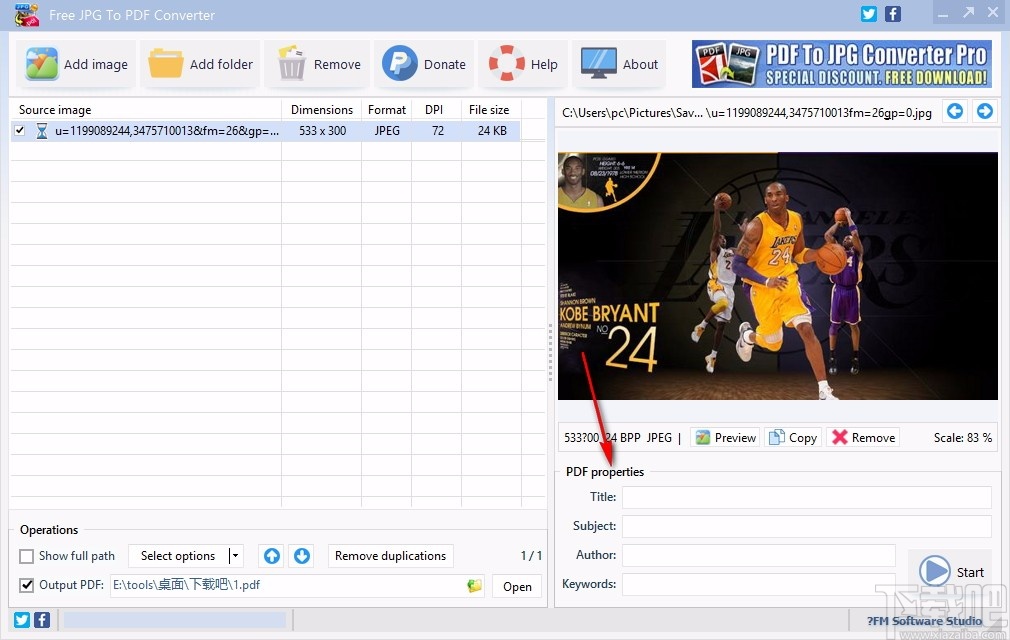This screenshot has height=640, width=1010.
Task: Click the blue forward navigation arrow near file path
Action: pos(985,111)
